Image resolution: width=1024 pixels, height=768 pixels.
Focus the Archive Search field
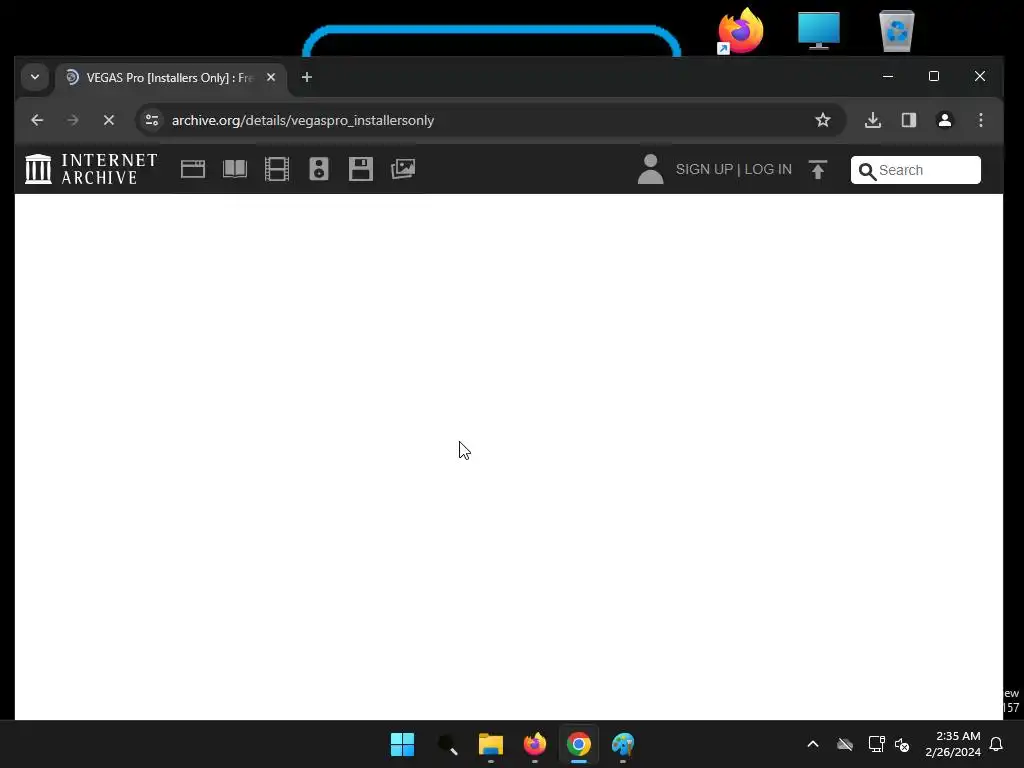[916, 170]
